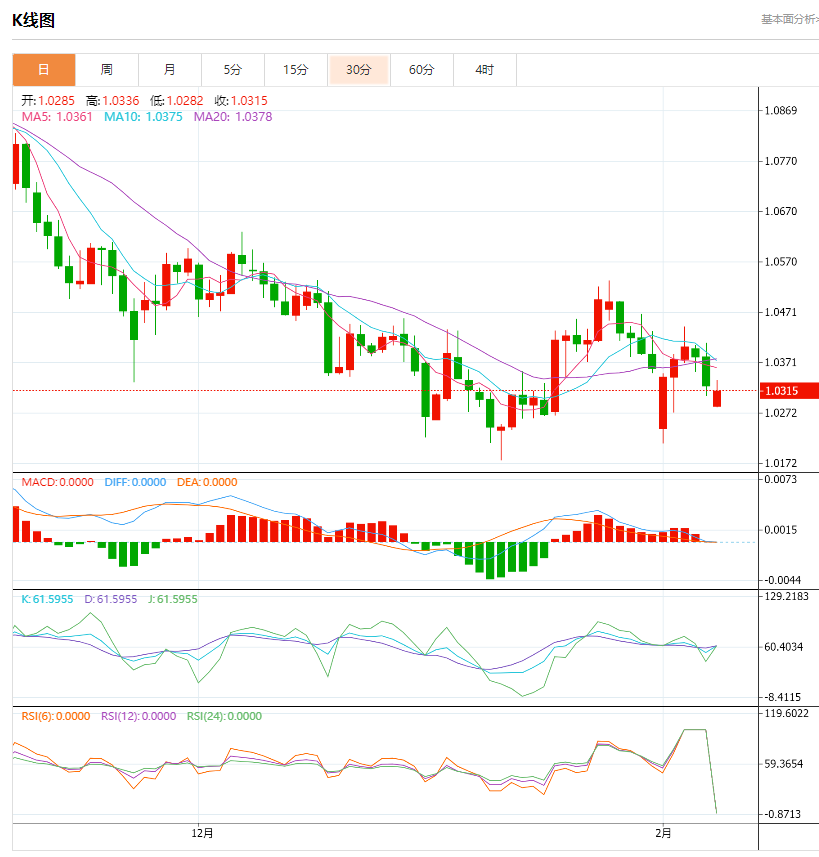
Task: Click the -0.8713 RSI axis label
Action: click(x=782, y=814)
